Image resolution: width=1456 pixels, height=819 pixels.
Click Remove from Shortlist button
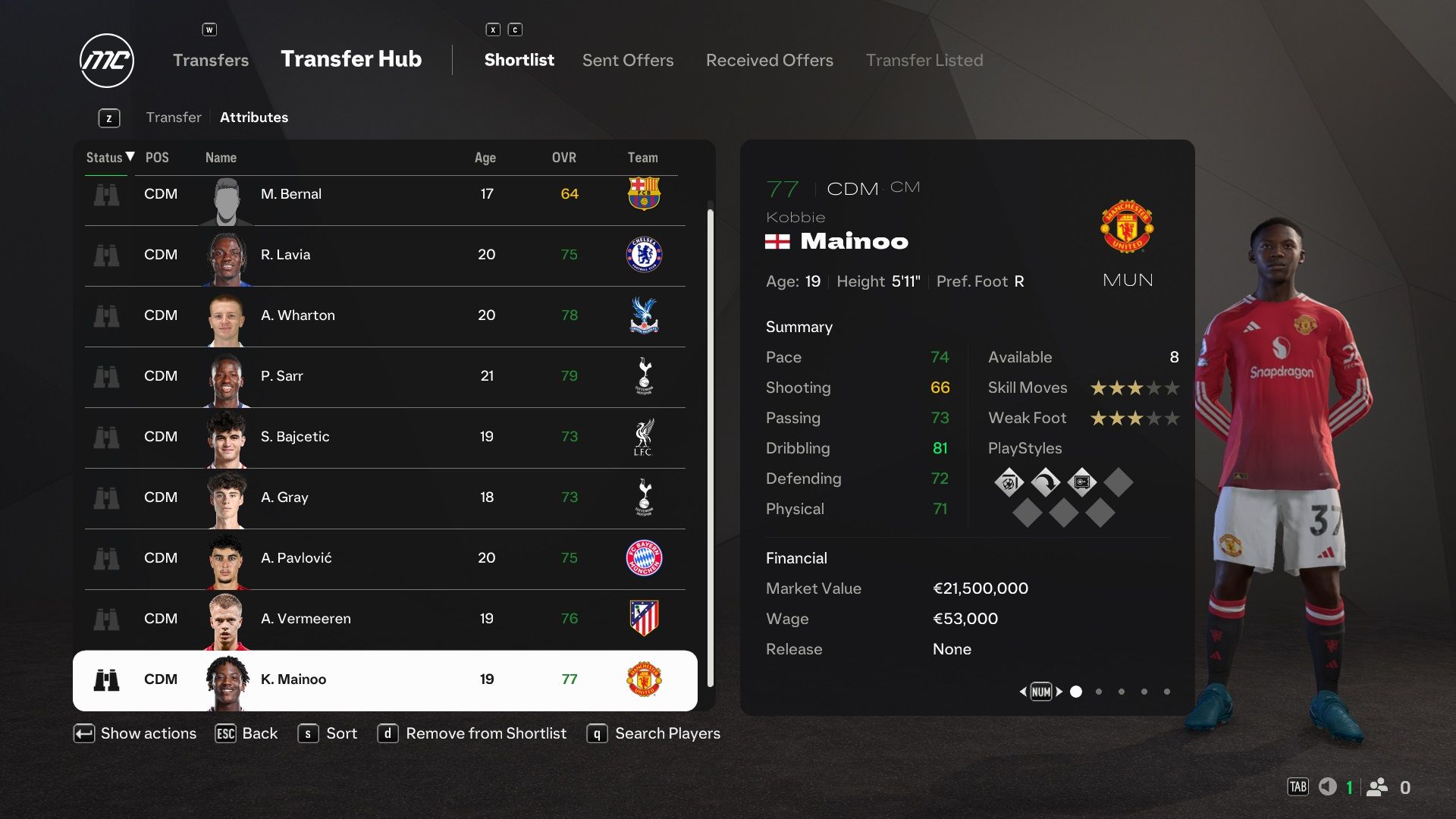coord(473,733)
